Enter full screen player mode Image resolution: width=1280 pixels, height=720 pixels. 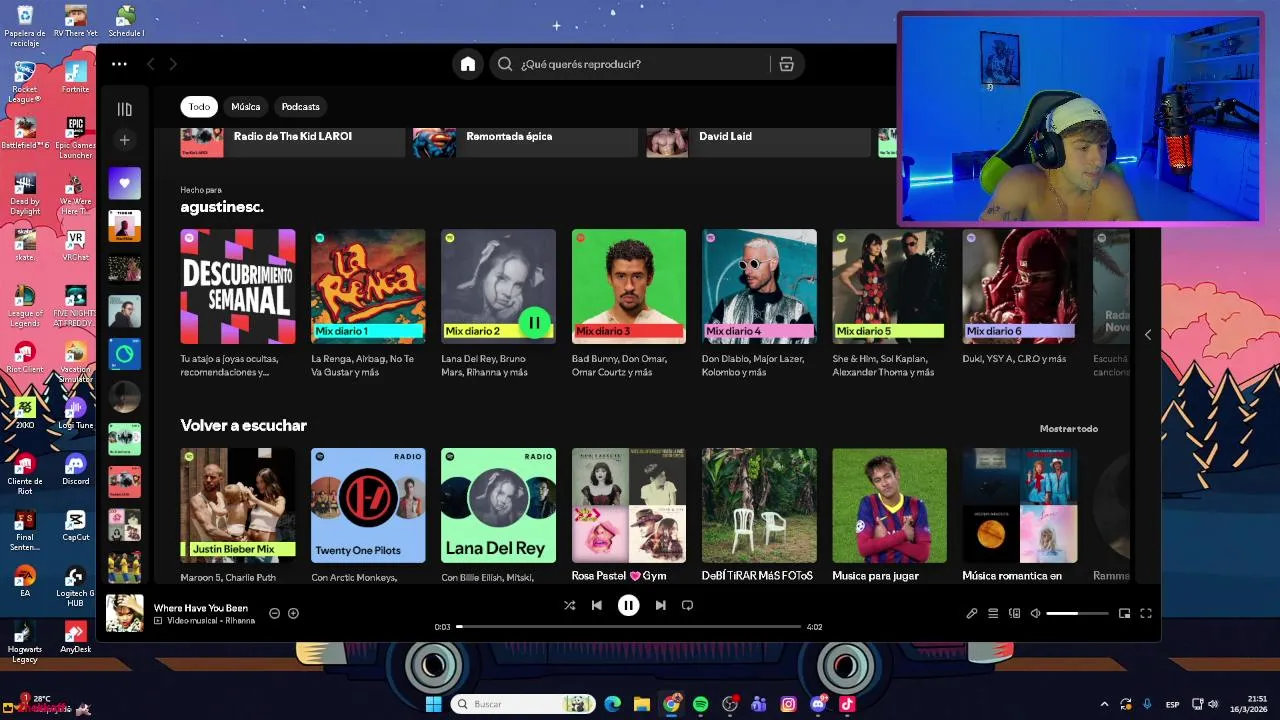pos(1146,613)
